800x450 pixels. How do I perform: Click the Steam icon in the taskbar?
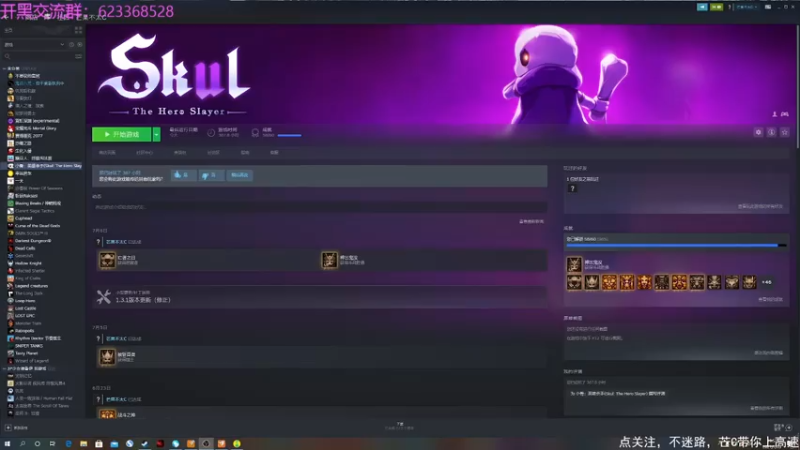tap(145, 444)
